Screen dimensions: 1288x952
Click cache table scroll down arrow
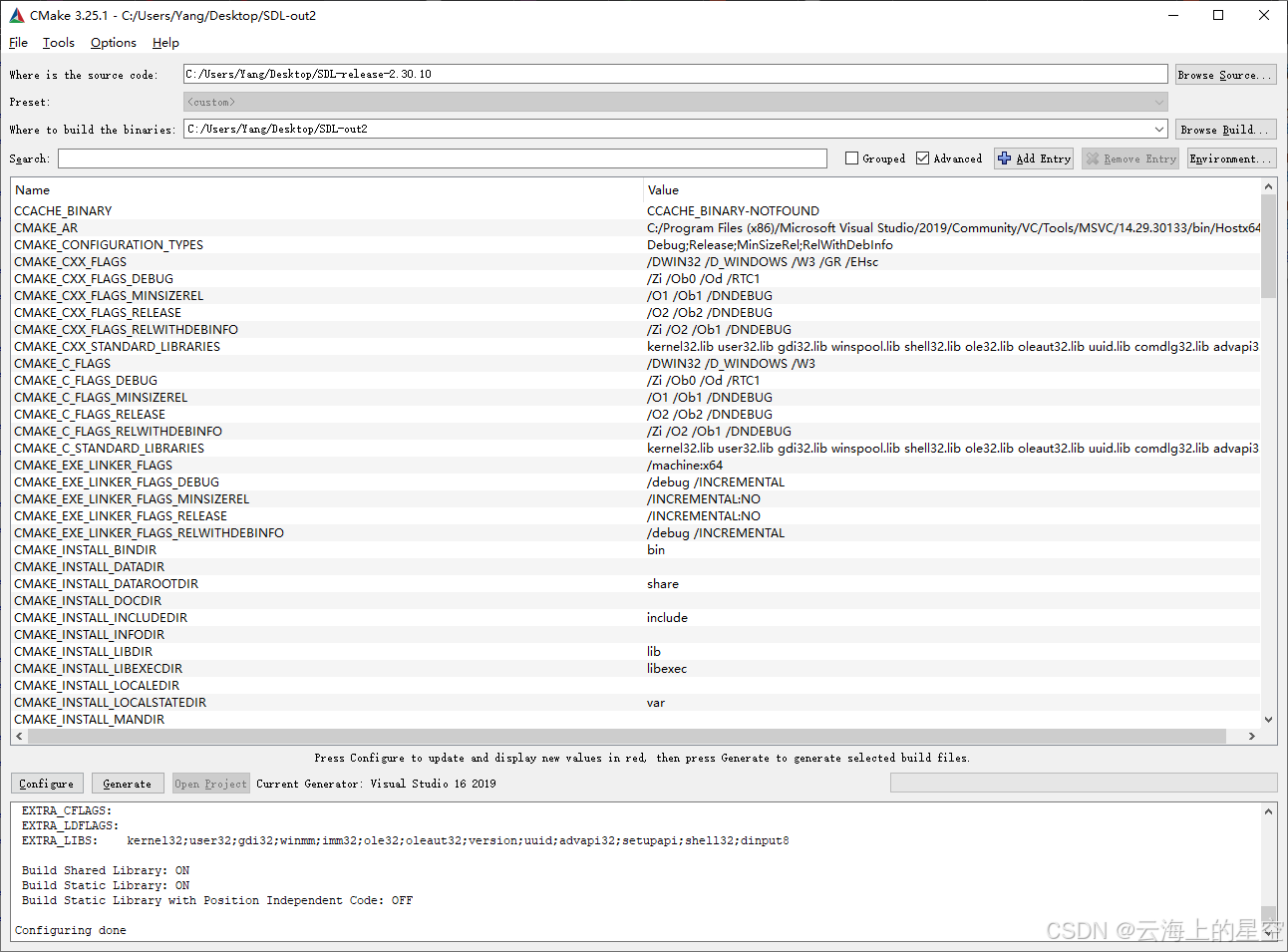point(1268,720)
